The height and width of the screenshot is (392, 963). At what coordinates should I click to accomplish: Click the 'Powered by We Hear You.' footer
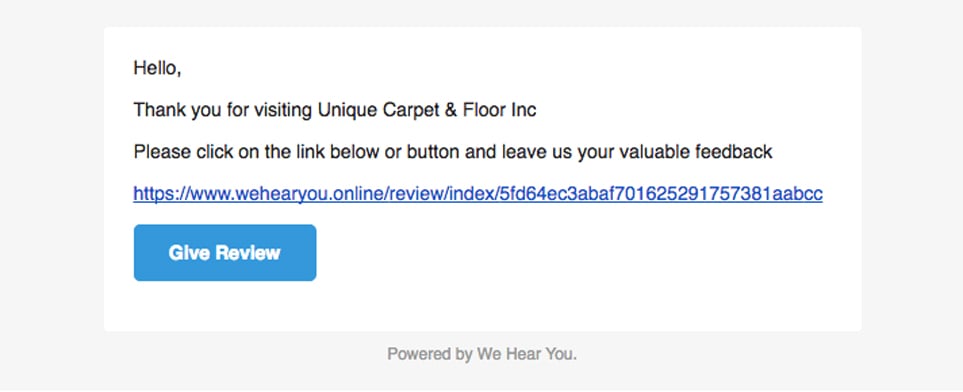(482, 354)
